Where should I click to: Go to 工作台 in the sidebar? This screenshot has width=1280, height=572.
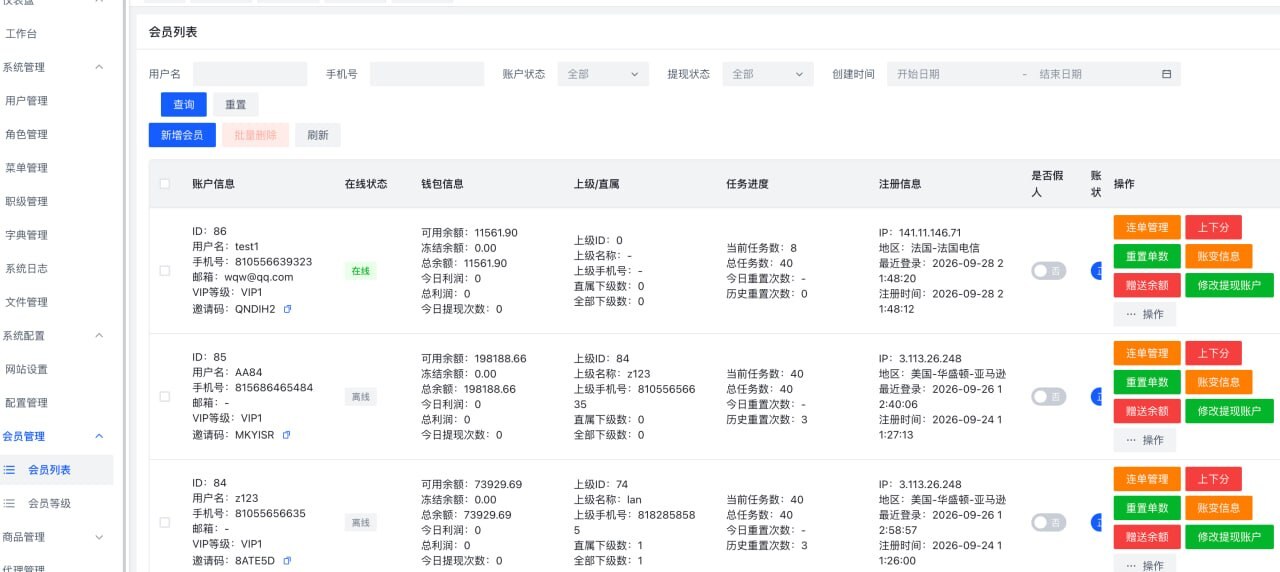22,34
